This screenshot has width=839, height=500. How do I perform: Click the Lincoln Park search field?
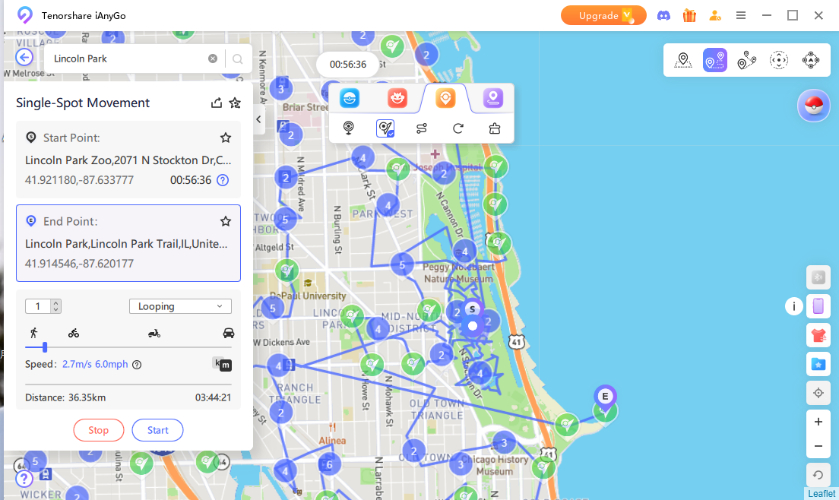[x=129, y=58]
